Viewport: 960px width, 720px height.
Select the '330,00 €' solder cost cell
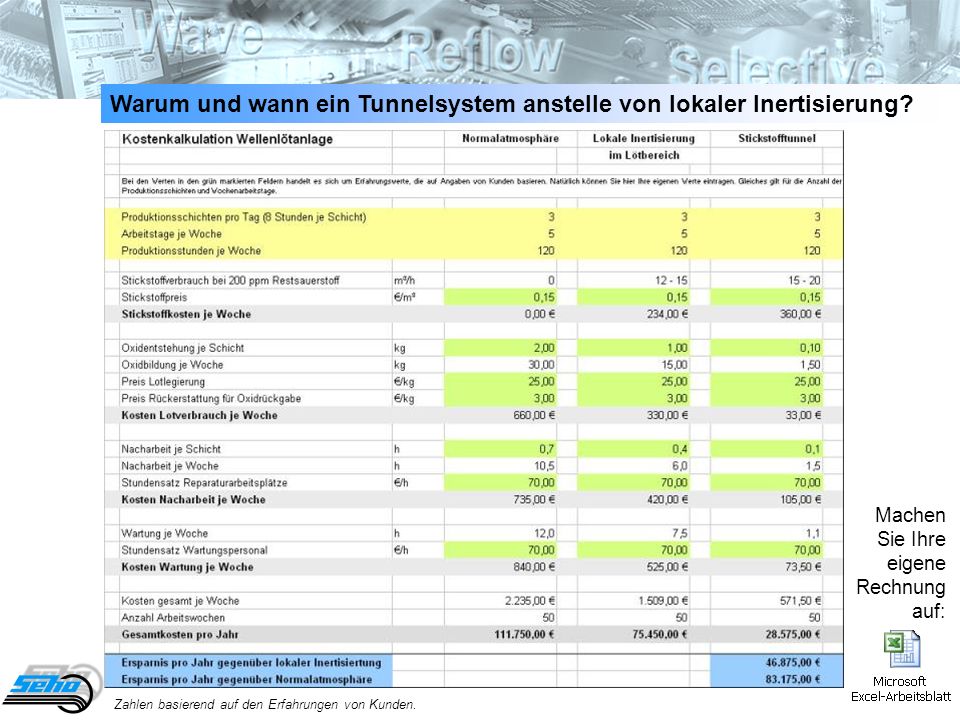coord(667,415)
